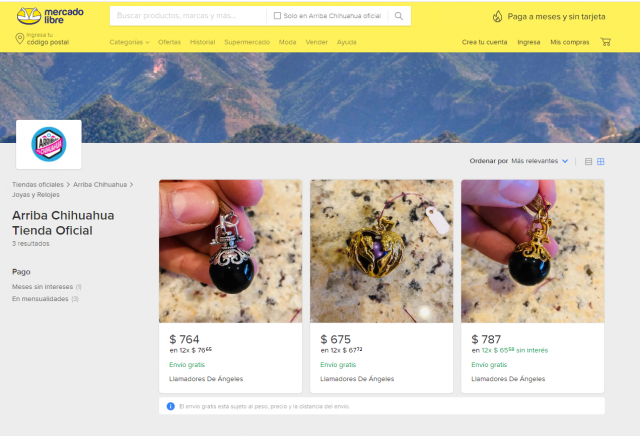
Task: Click the free shipping info icon
Action: coord(170,406)
